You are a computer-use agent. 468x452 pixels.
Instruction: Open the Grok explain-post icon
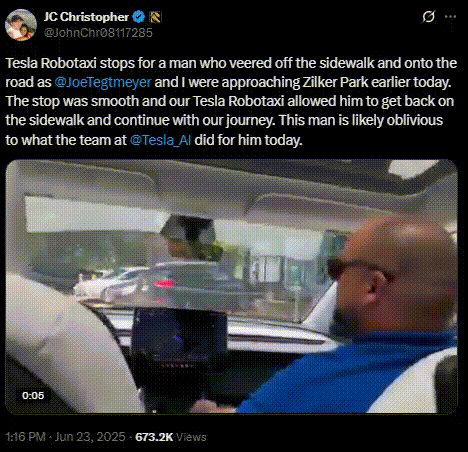click(x=428, y=16)
